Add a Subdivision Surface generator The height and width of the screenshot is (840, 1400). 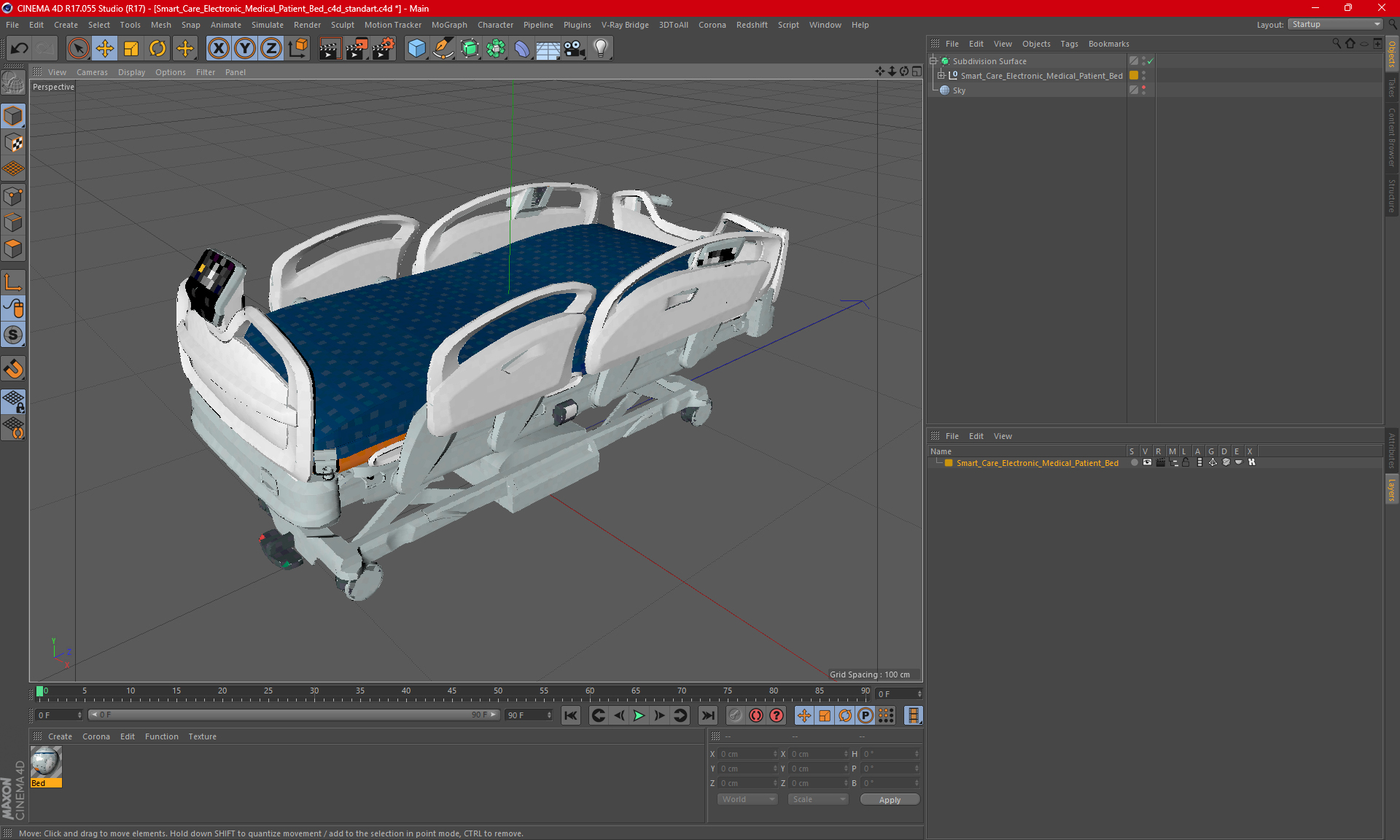pos(470,48)
